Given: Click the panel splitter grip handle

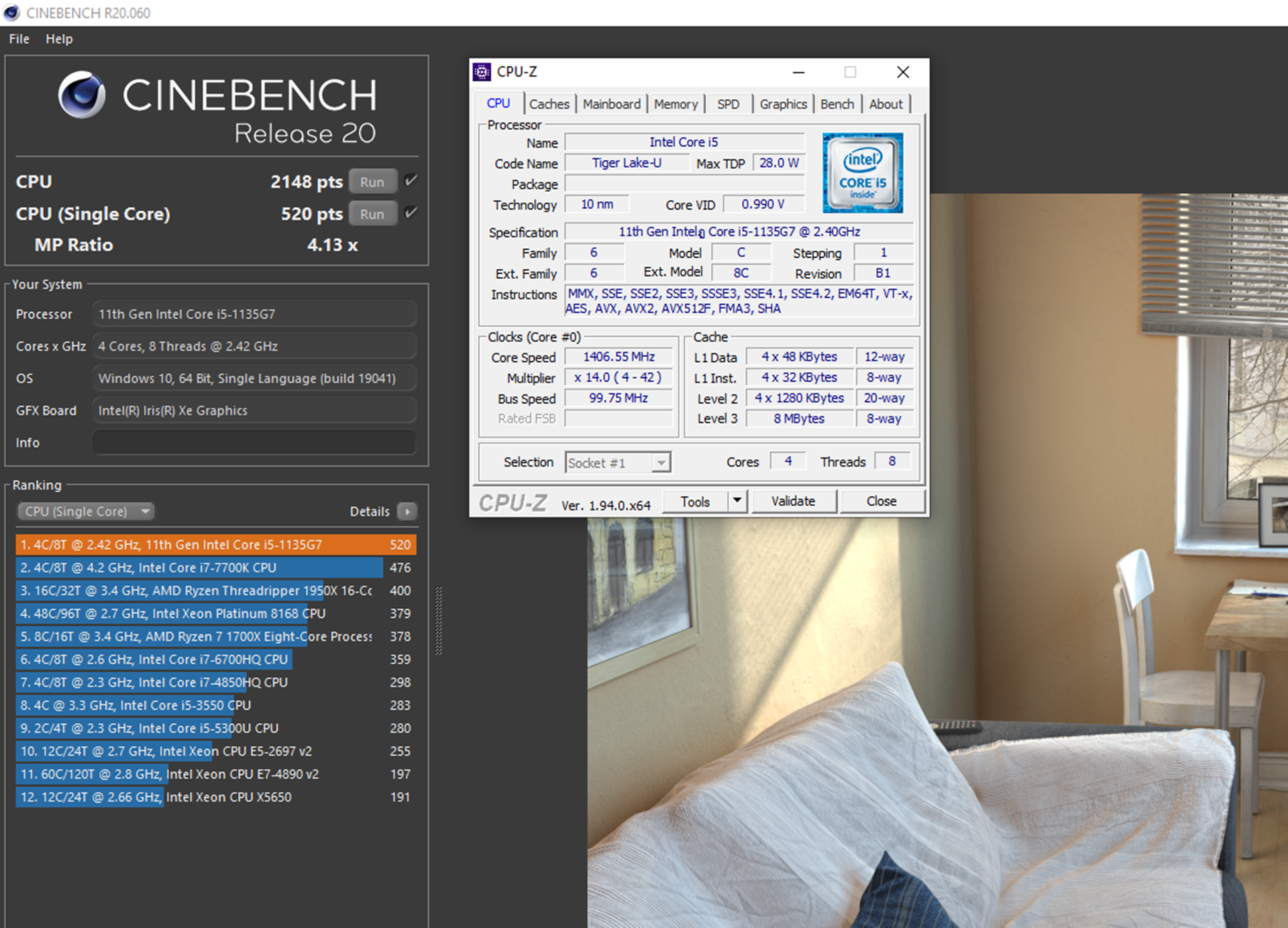Looking at the screenshot, I should [x=439, y=621].
